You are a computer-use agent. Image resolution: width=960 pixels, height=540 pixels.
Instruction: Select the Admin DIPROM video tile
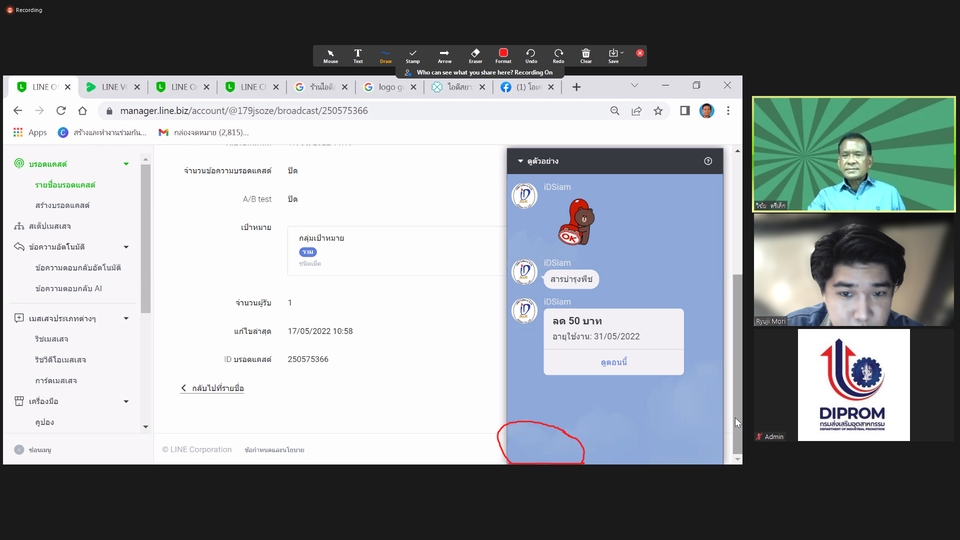pyautogui.click(x=853, y=385)
